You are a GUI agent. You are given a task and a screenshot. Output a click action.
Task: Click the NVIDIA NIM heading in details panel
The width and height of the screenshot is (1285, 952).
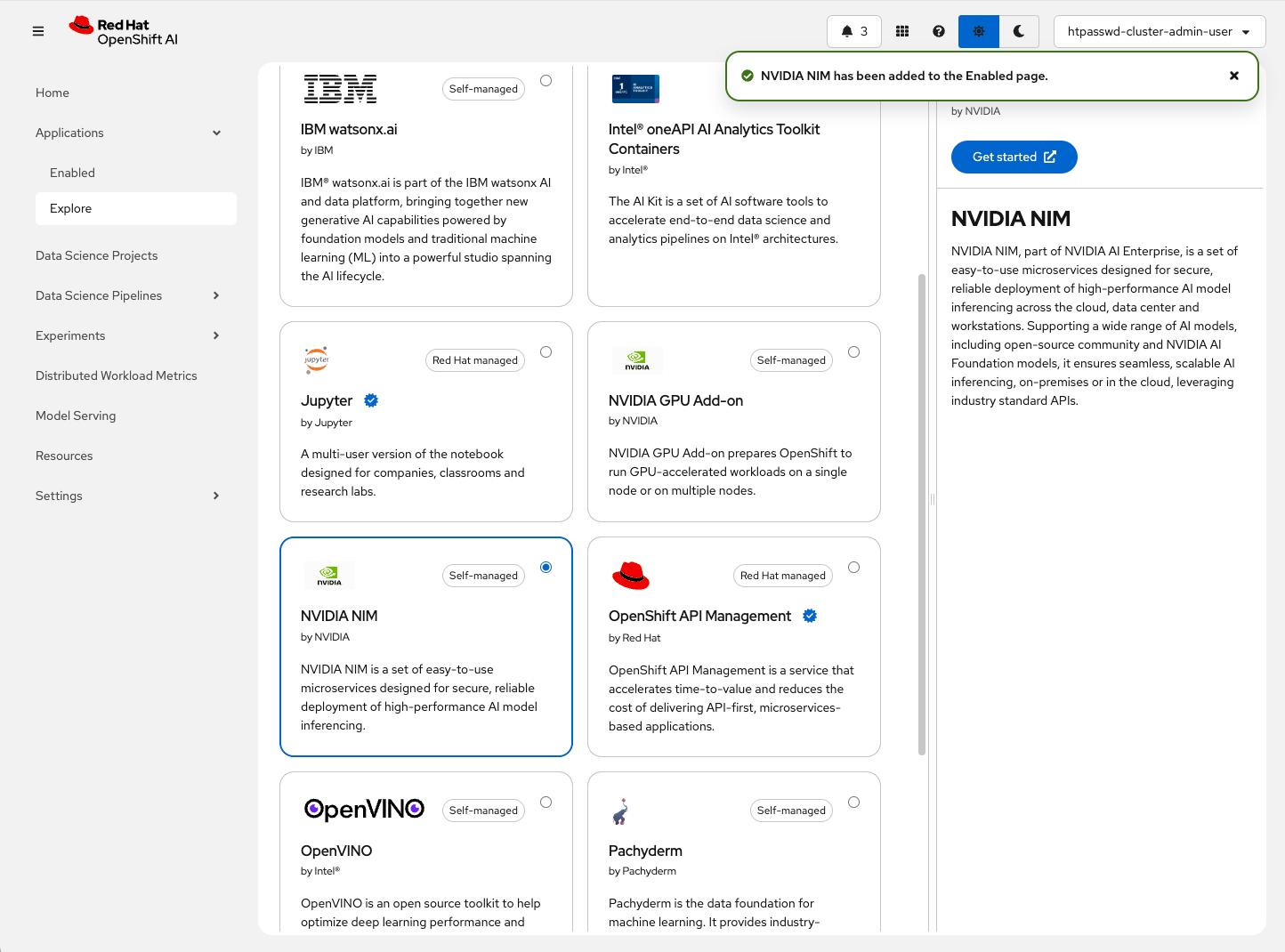point(1011,218)
